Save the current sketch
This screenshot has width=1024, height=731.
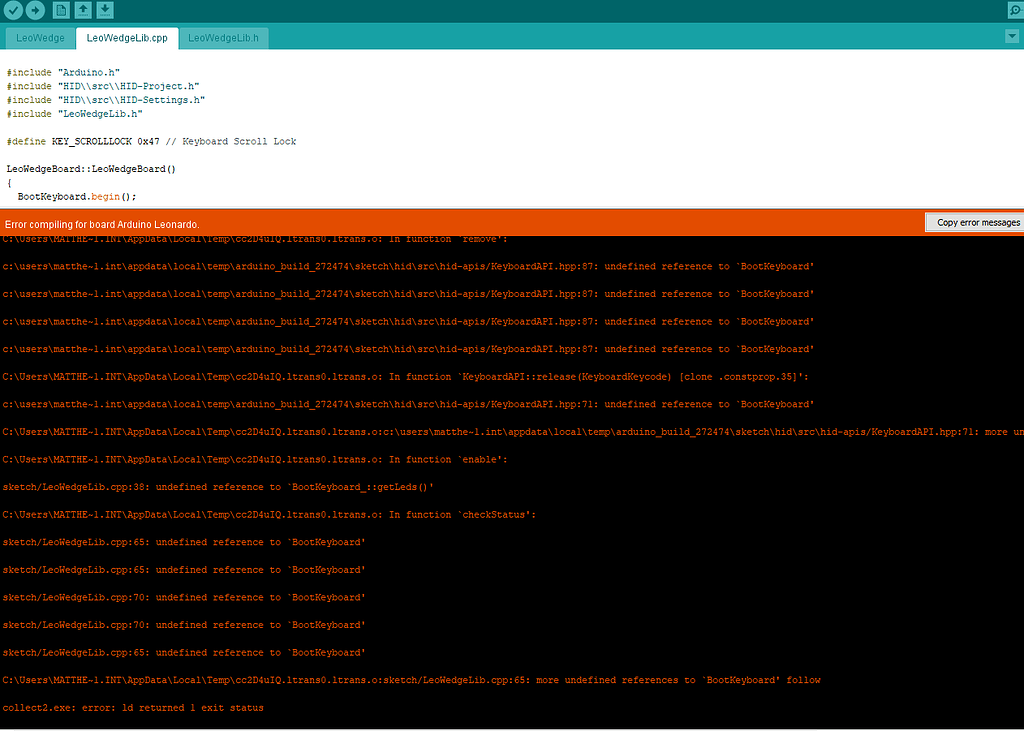click(x=105, y=10)
